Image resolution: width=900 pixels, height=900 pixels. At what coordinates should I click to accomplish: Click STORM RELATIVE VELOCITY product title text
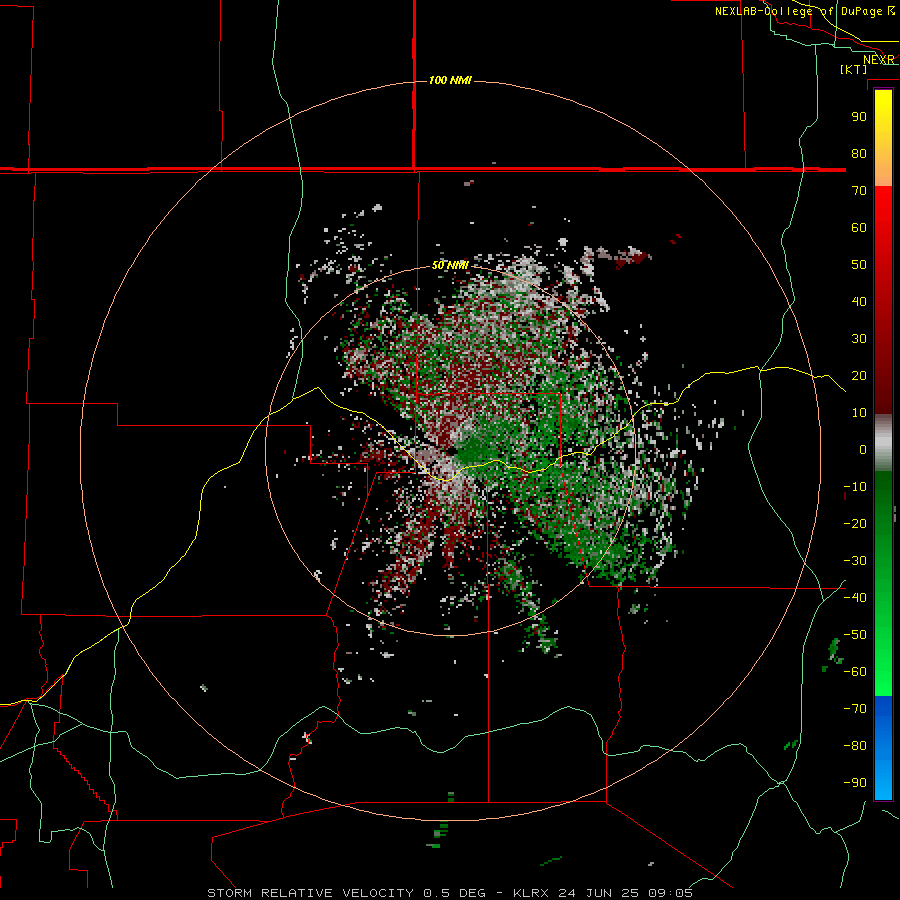pyautogui.click(x=311, y=893)
